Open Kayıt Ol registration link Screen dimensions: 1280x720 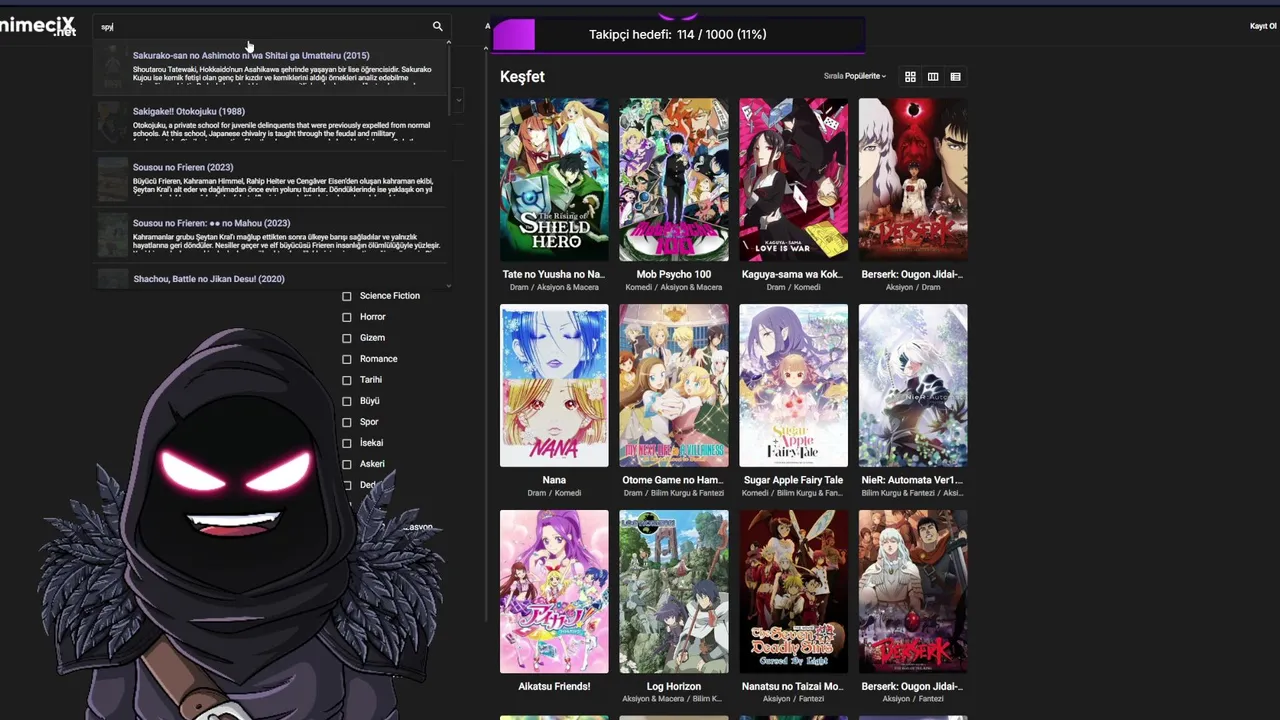click(x=1264, y=26)
